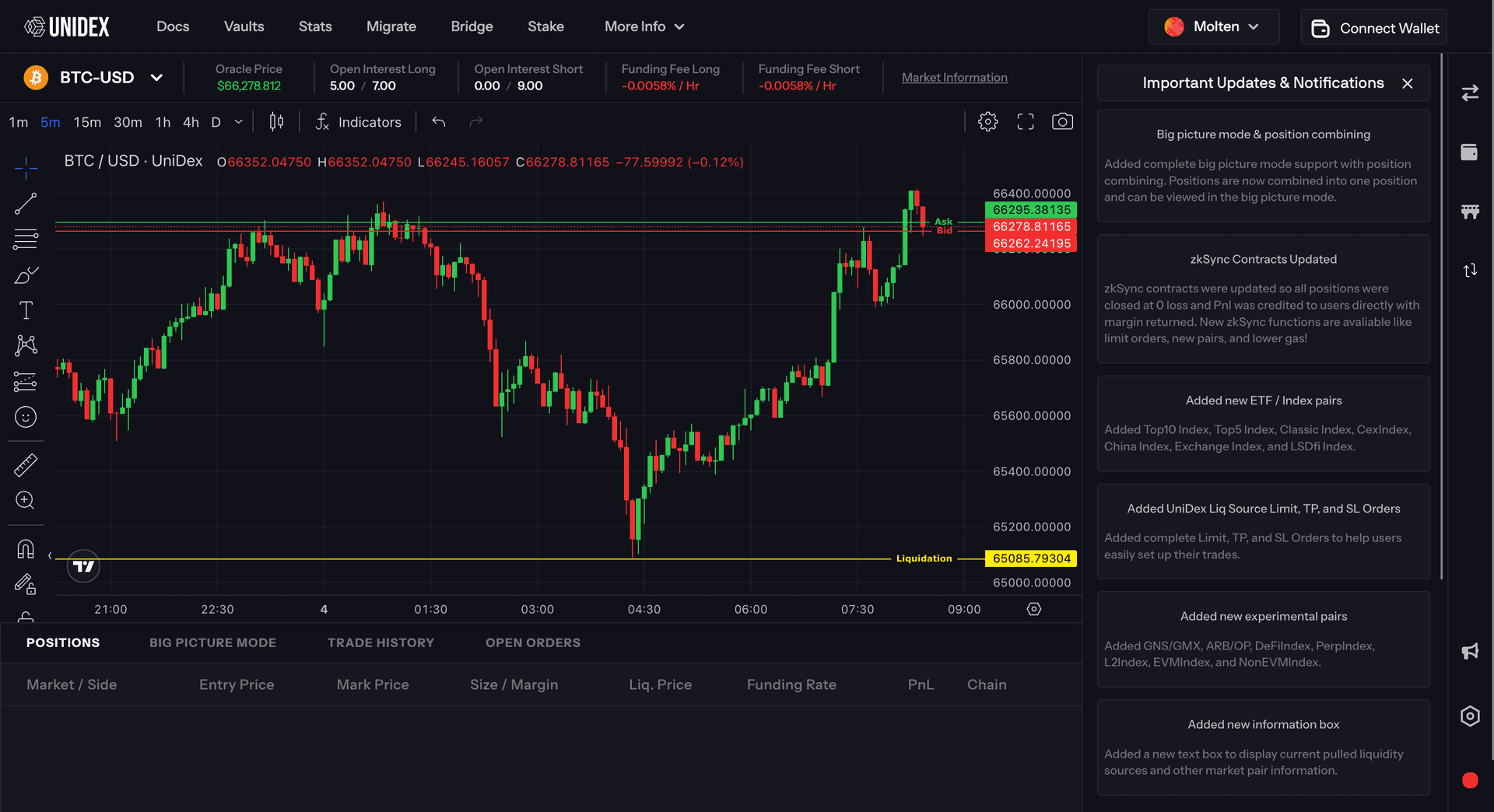
Task: Select the brush drawing tool
Action: click(x=26, y=275)
